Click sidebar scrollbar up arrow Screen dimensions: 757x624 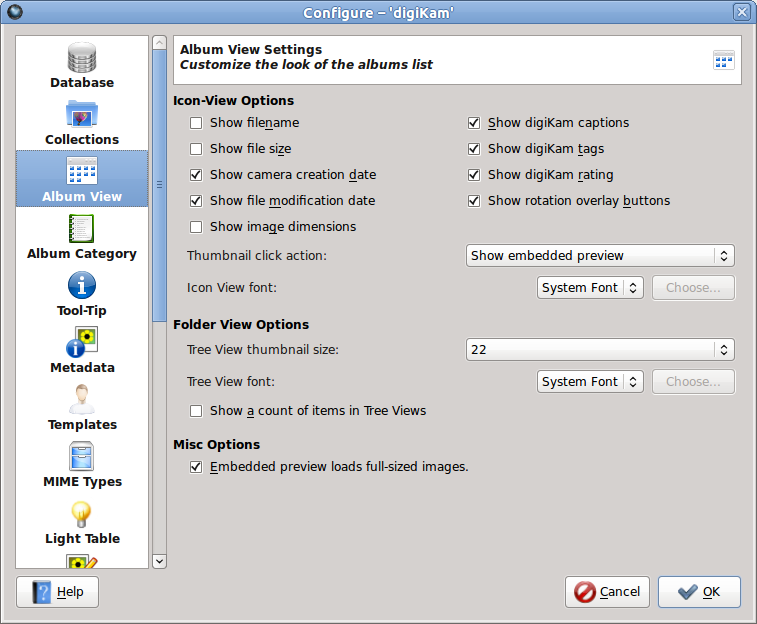159,43
